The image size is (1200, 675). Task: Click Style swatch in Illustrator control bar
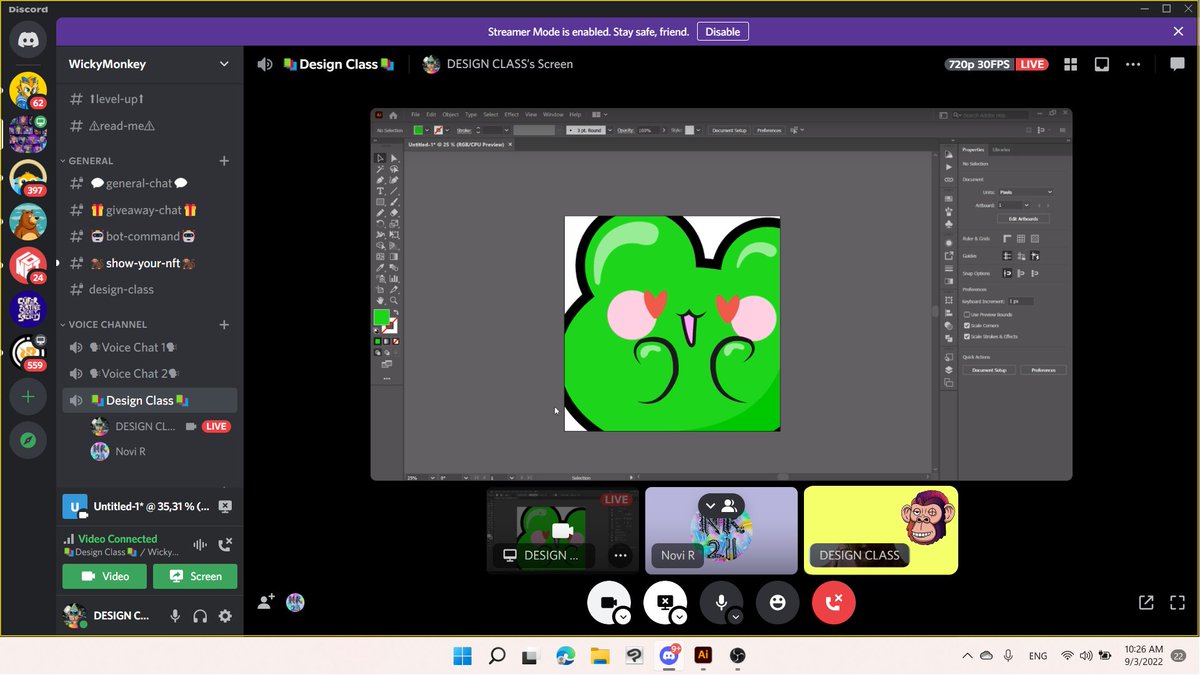point(688,130)
